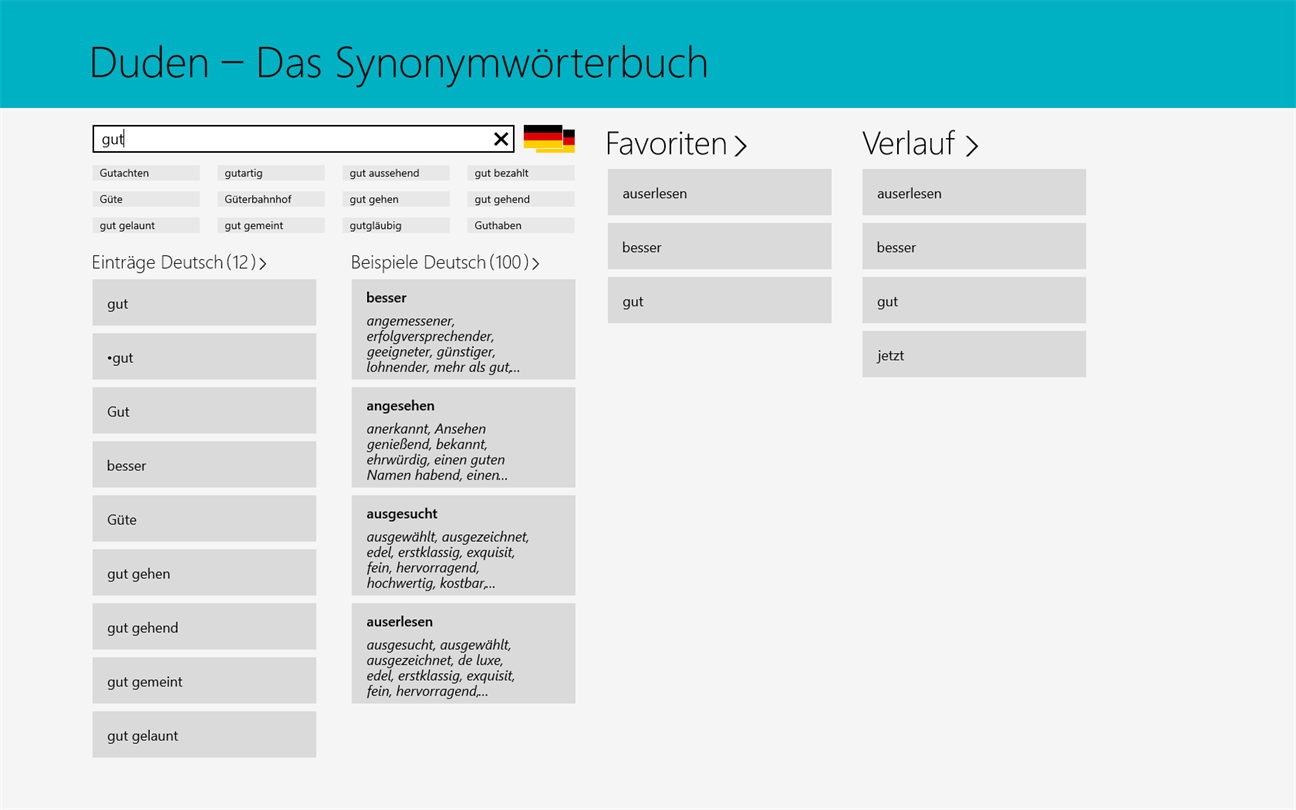Click the Beispiele Deutsch heading
1296x810 pixels.
pos(440,263)
